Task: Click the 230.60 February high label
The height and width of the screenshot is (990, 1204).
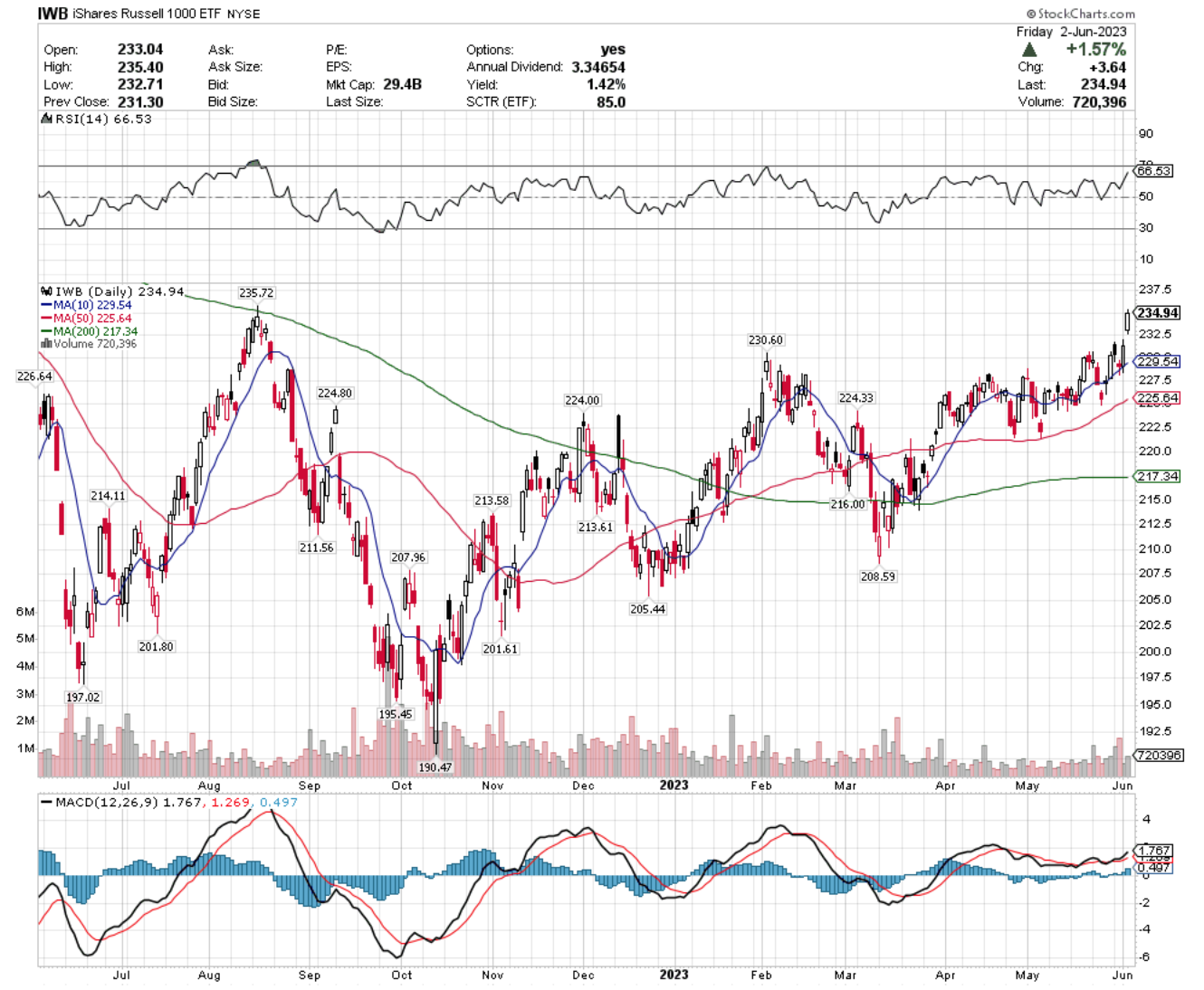Action: [x=766, y=340]
